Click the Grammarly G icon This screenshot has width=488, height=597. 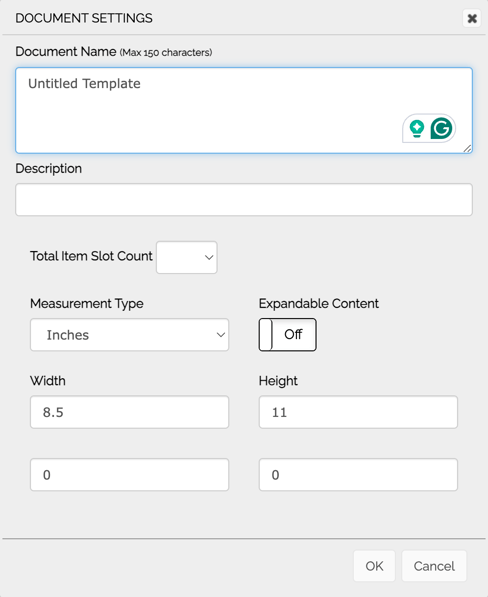click(441, 128)
